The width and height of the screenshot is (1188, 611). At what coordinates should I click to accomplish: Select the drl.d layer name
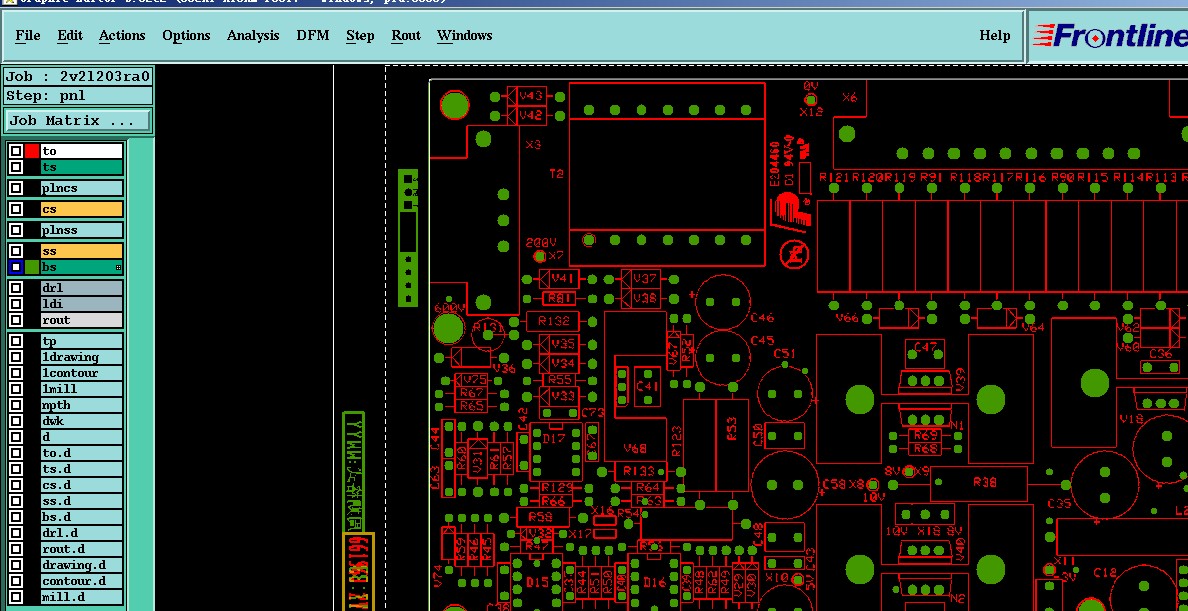[x=82, y=533]
